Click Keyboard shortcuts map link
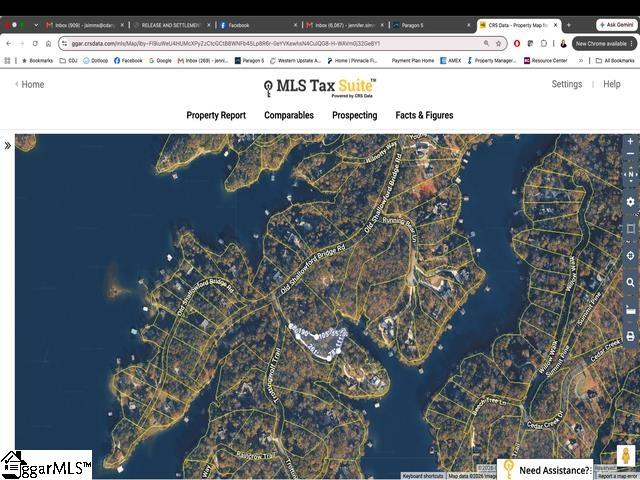The height and width of the screenshot is (480, 640). [x=423, y=476]
